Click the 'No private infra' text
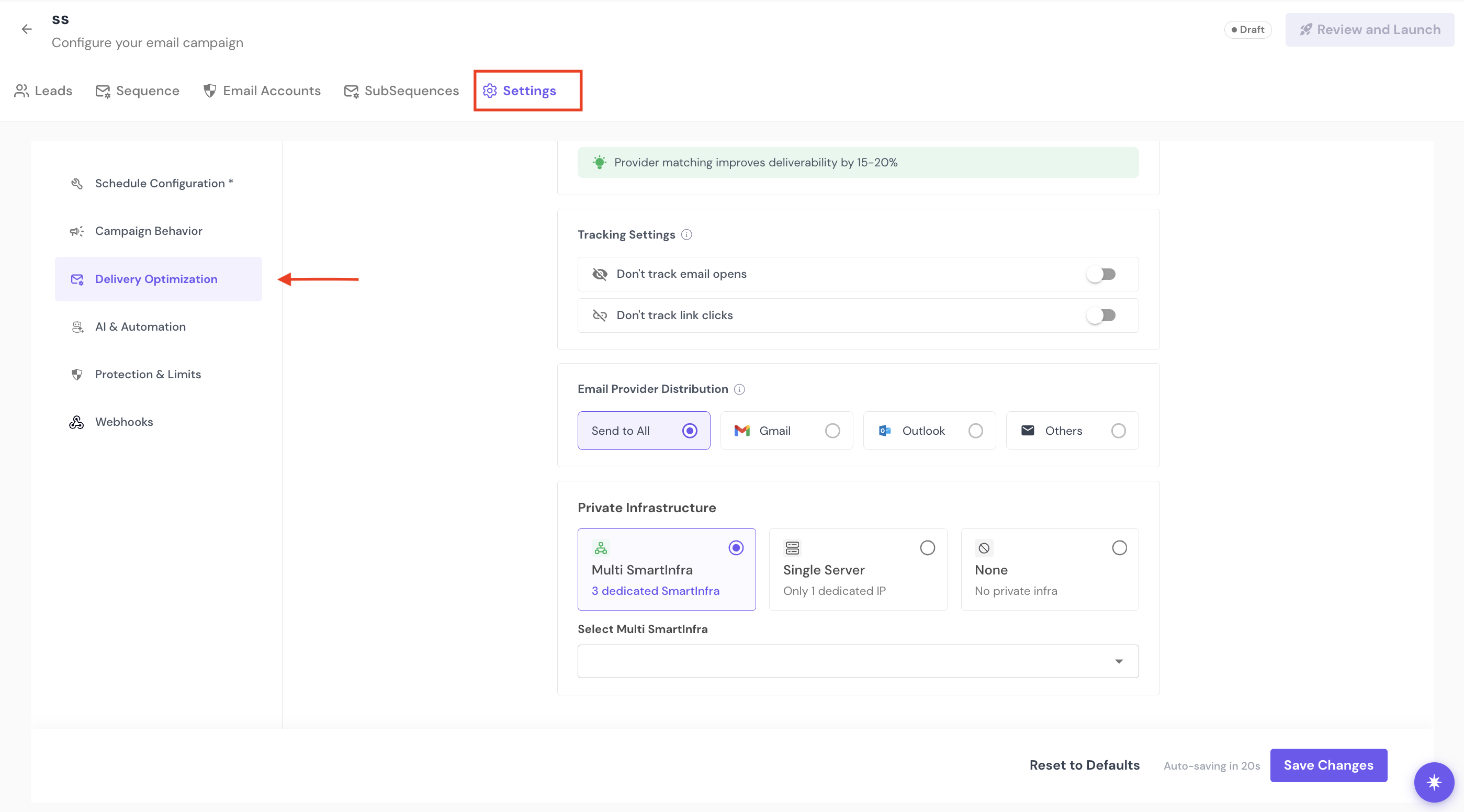Image resolution: width=1464 pixels, height=812 pixels. click(1016, 591)
